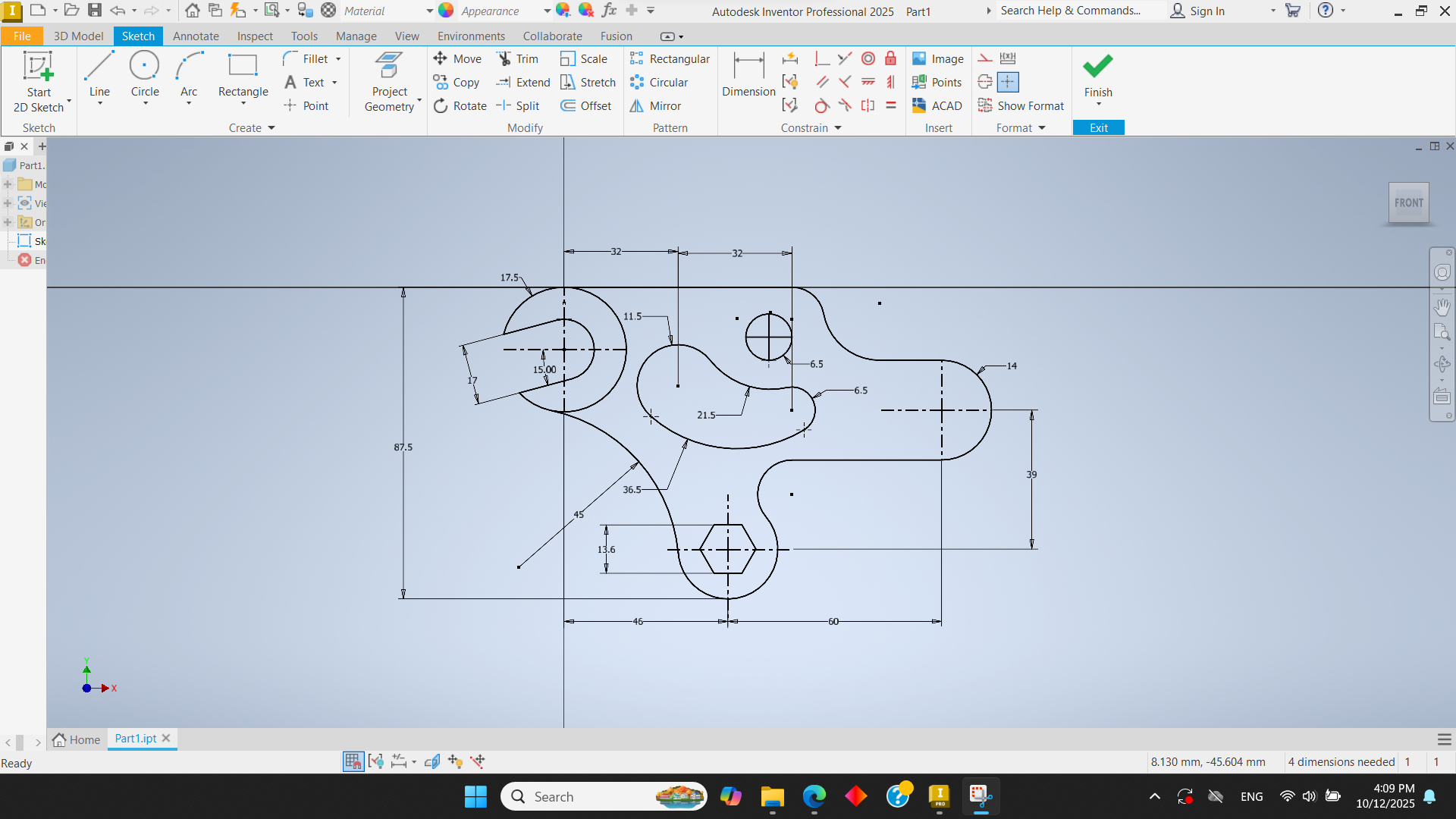Image resolution: width=1456 pixels, height=819 pixels.
Task: Toggle Slice Graphics in status bar
Action: (432, 761)
